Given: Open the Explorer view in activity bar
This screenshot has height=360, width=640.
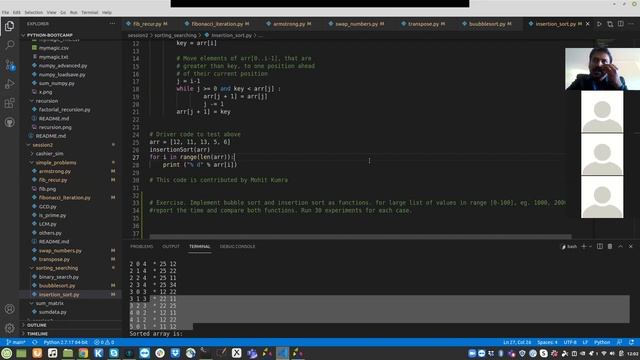Looking at the screenshot, I should pos(9,26).
